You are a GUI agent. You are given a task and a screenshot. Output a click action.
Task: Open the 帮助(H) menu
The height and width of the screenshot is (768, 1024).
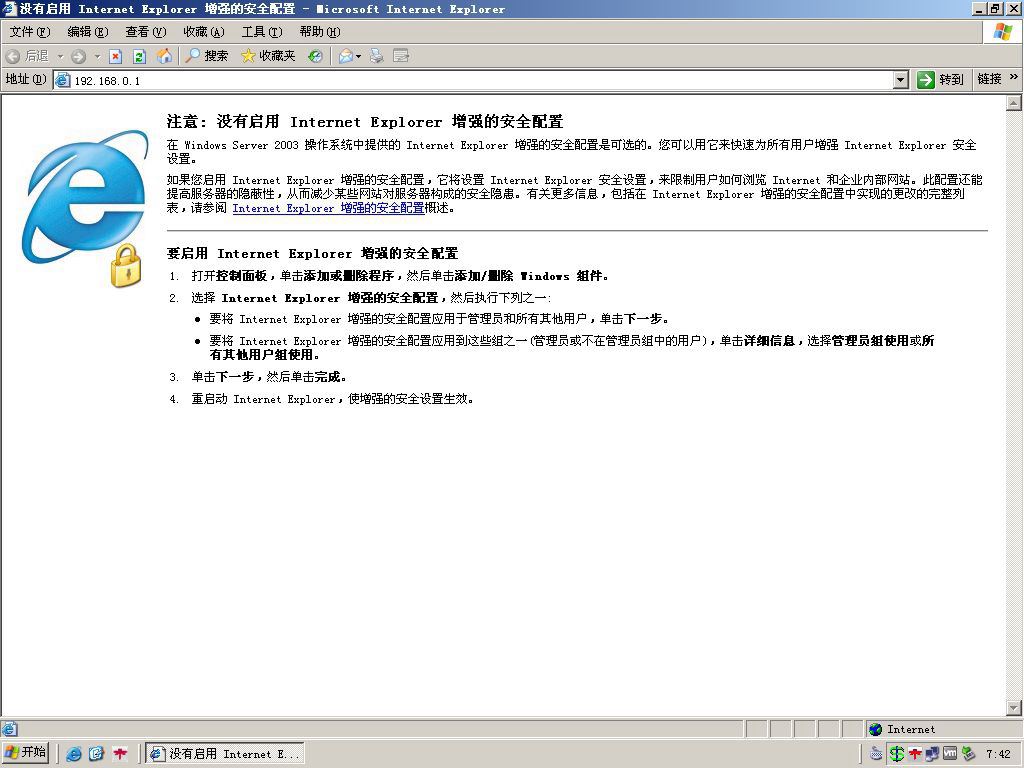320,31
